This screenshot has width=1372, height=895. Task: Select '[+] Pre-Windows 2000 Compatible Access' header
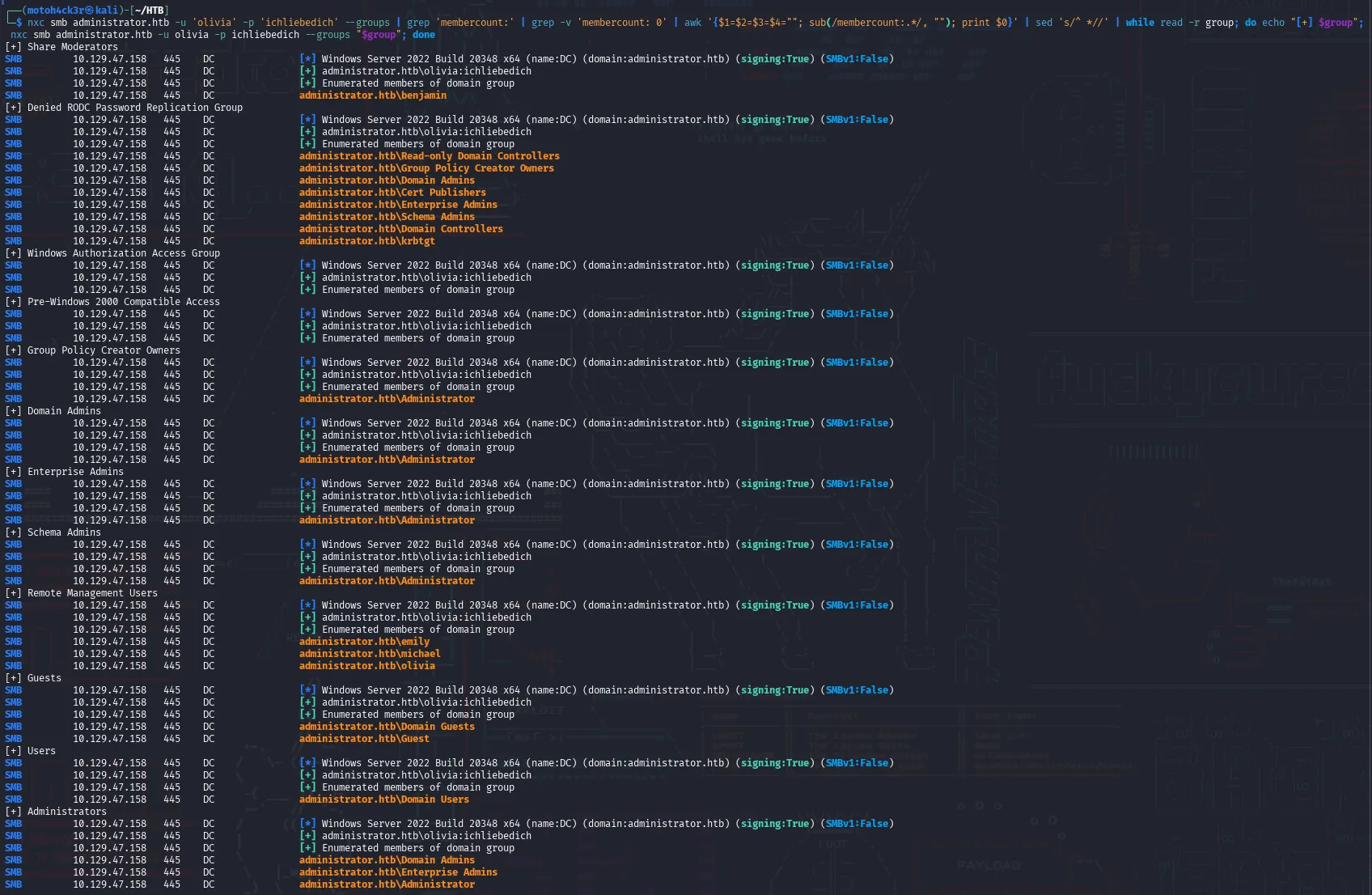[x=112, y=302]
